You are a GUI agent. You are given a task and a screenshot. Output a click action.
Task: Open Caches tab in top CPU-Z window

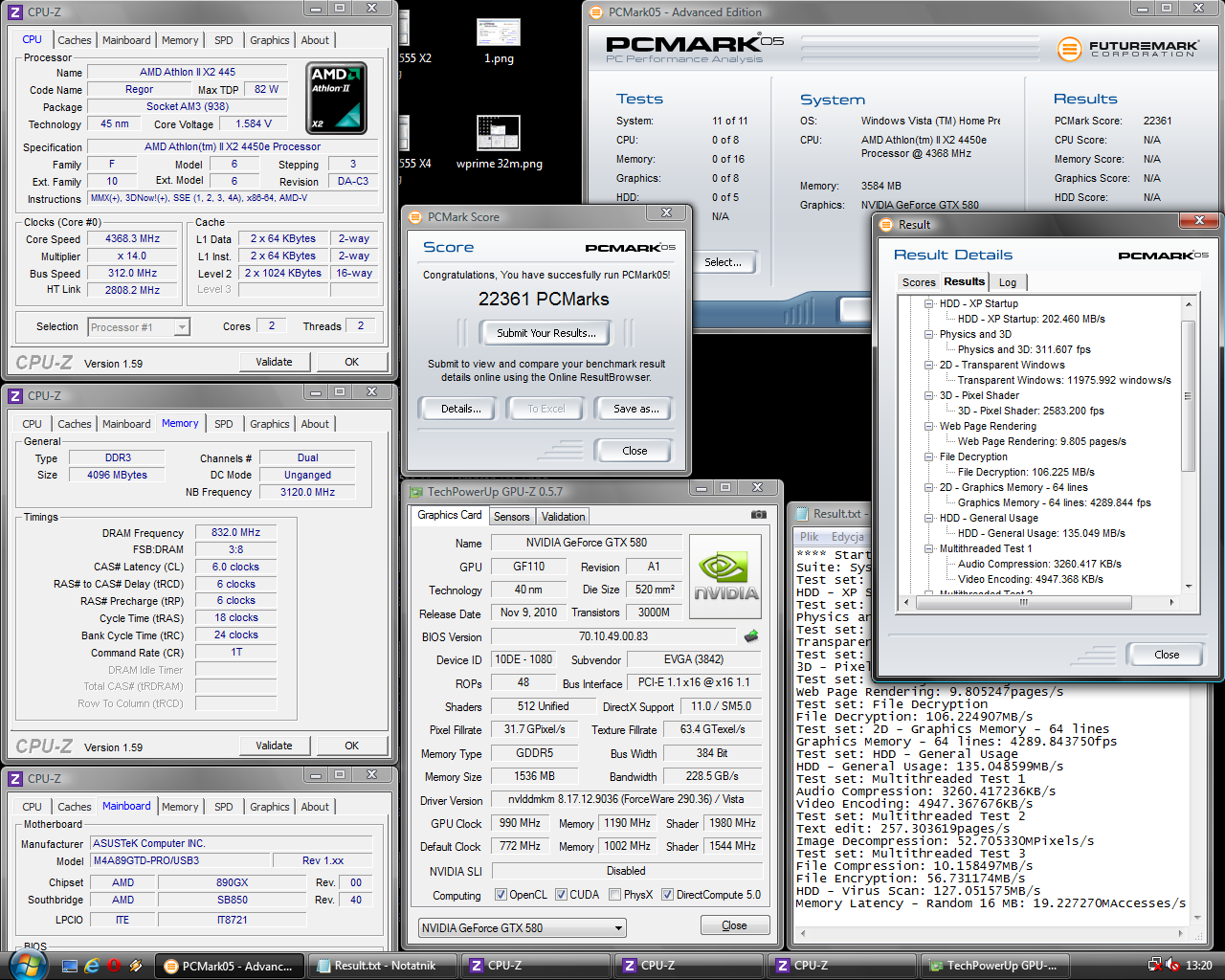click(75, 40)
